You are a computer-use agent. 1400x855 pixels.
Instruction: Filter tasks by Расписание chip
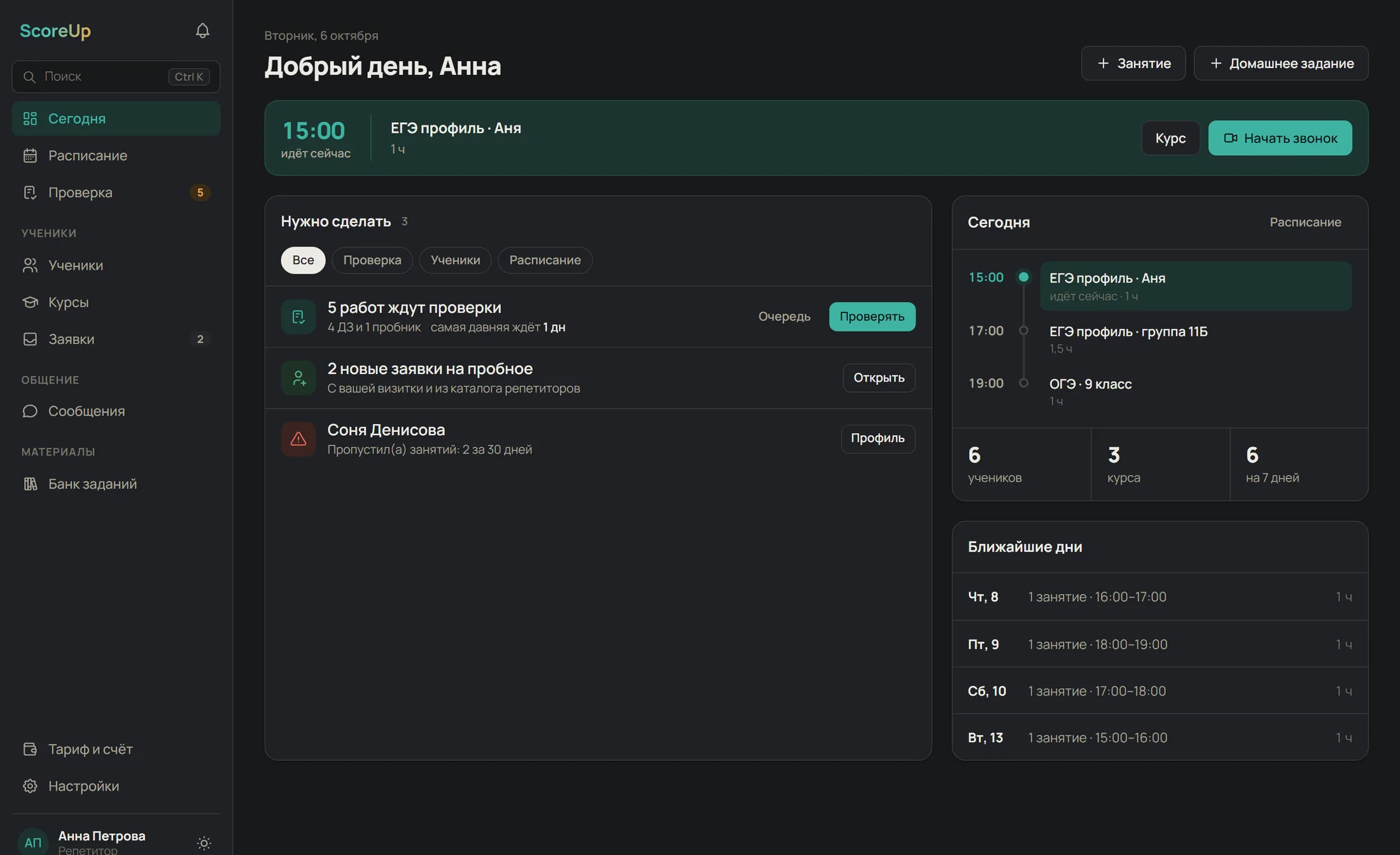point(545,260)
